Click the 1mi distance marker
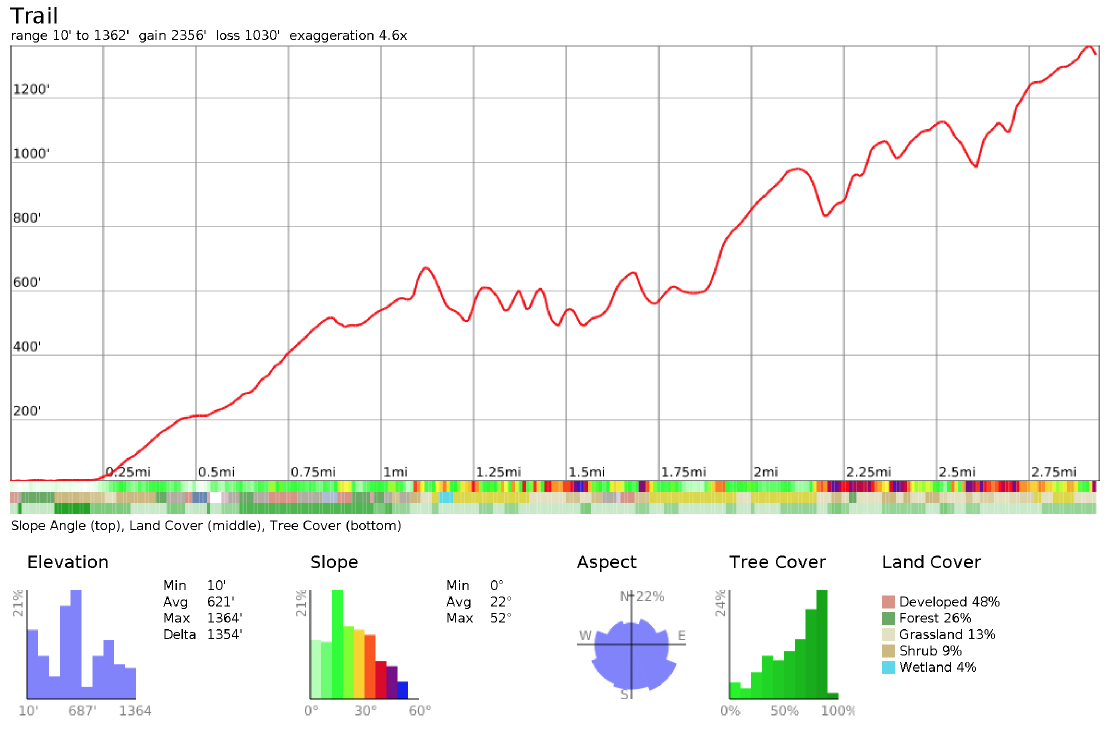1117x743 pixels. (x=395, y=472)
